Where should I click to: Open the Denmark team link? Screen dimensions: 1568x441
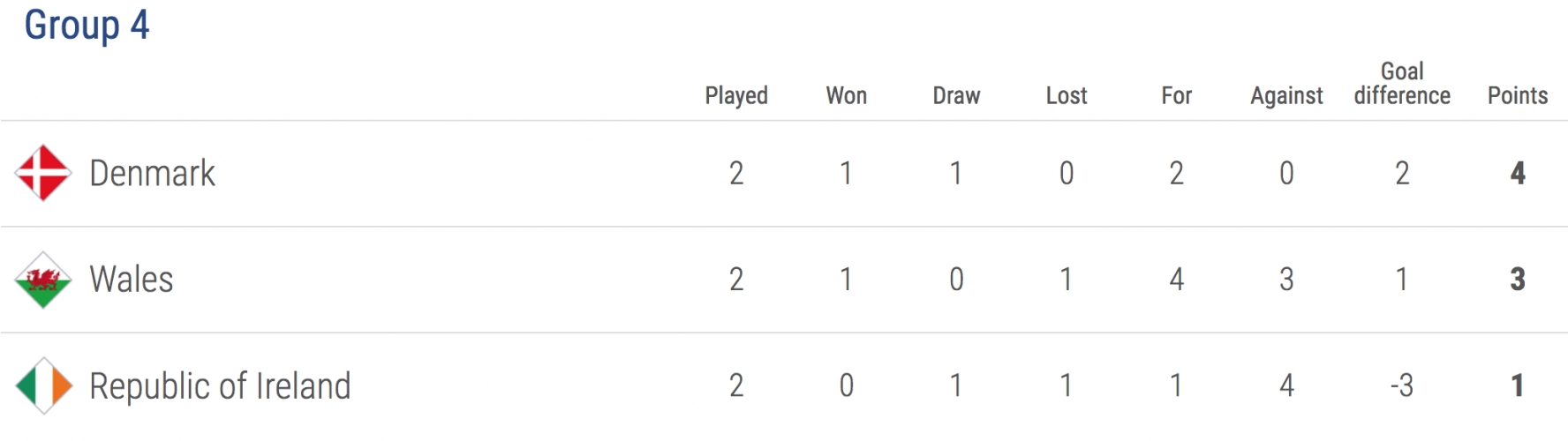pos(152,174)
